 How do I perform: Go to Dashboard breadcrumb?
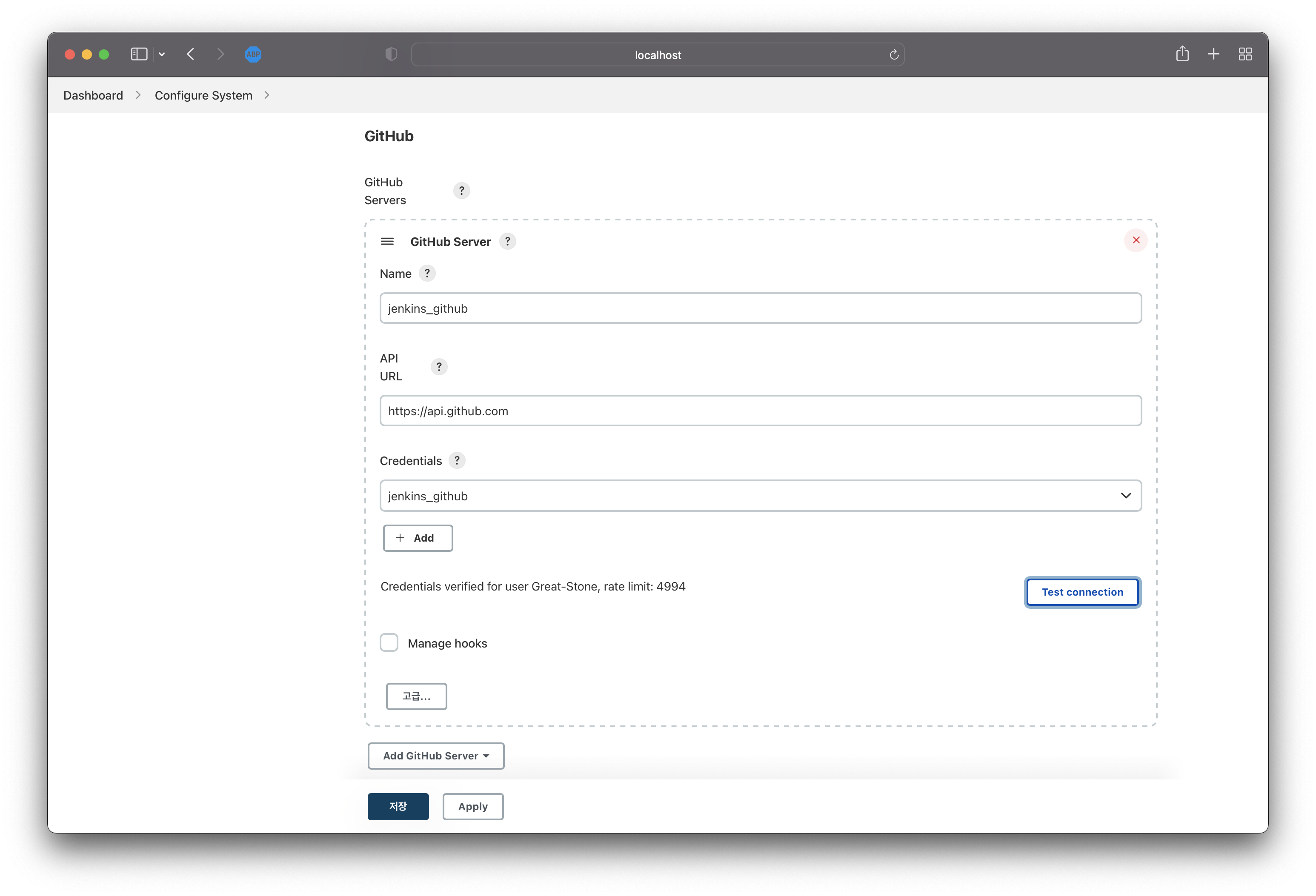coord(93,96)
